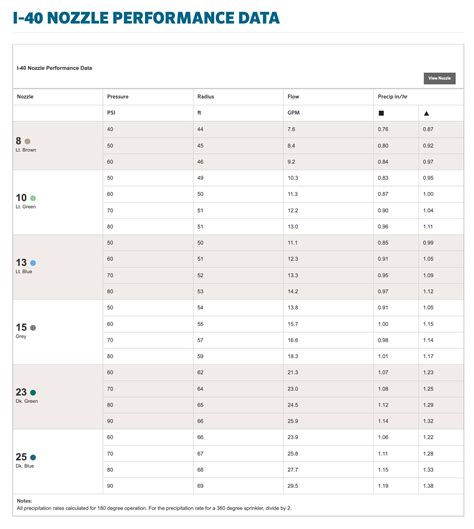Click the 10.3 flow value
The height and width of the screenshot is (529, 474).
tap(292, 178)
